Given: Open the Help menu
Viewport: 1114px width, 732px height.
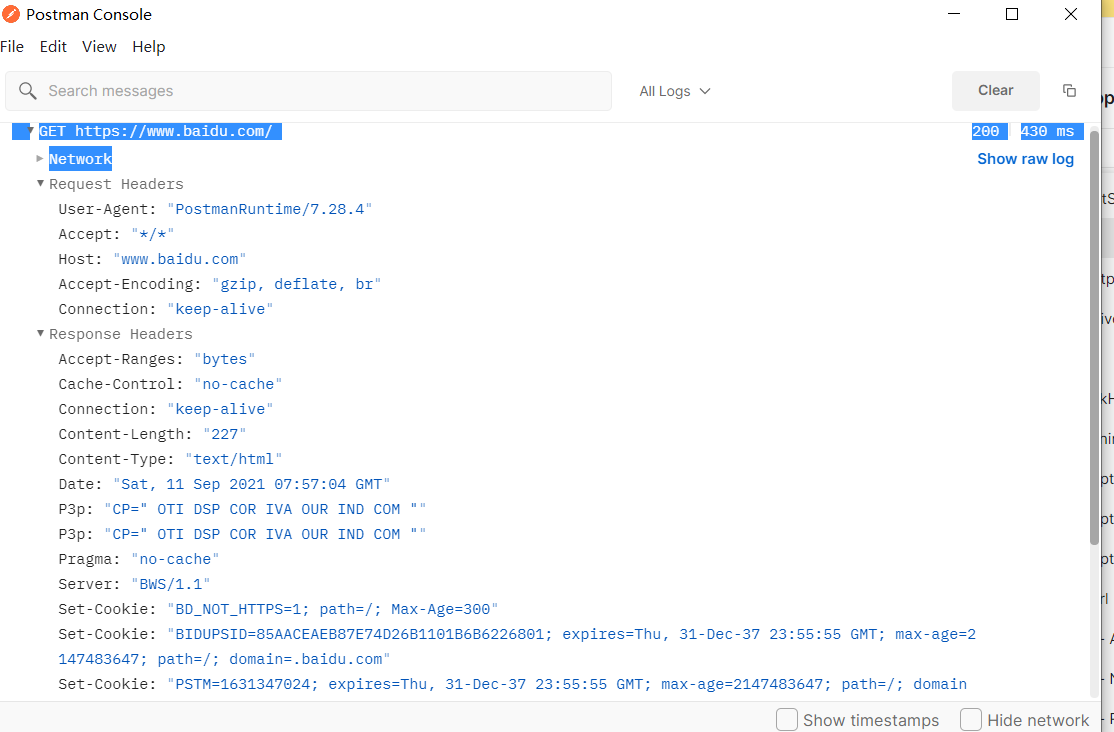Looking at the screenshot, I should pos(148,47).
